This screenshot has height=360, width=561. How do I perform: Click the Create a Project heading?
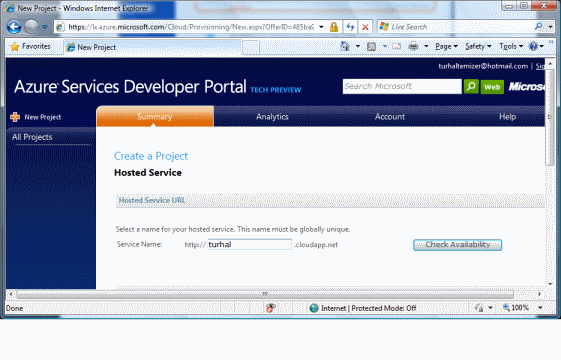pyautogui.click(x=151, y=156)
